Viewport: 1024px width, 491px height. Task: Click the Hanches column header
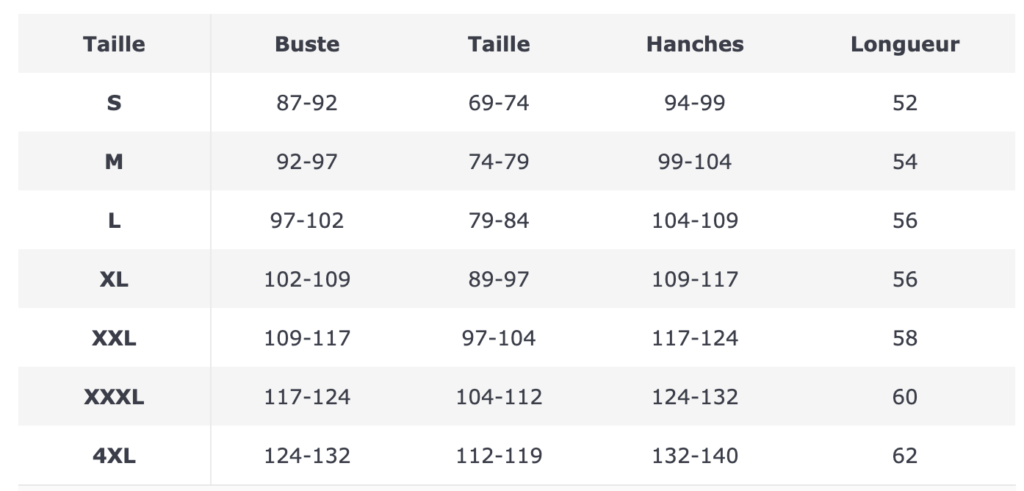[x=694, y=44]
